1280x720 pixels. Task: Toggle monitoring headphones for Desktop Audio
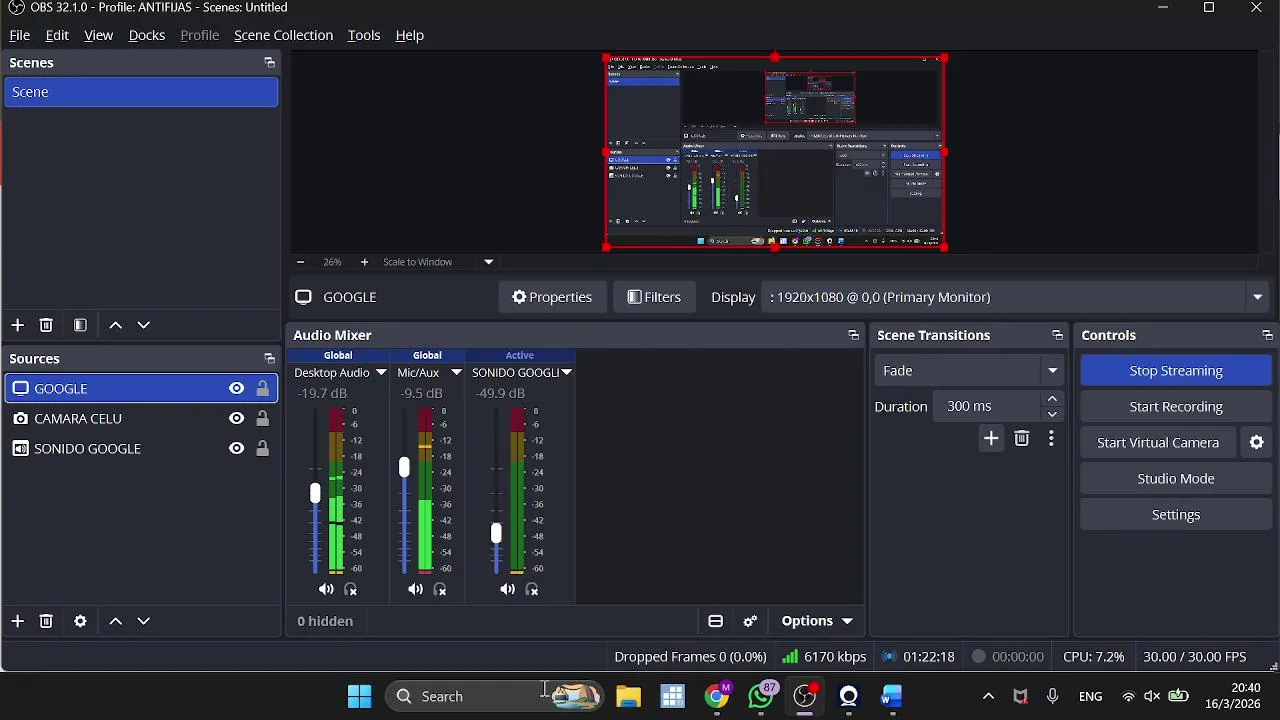351,590
